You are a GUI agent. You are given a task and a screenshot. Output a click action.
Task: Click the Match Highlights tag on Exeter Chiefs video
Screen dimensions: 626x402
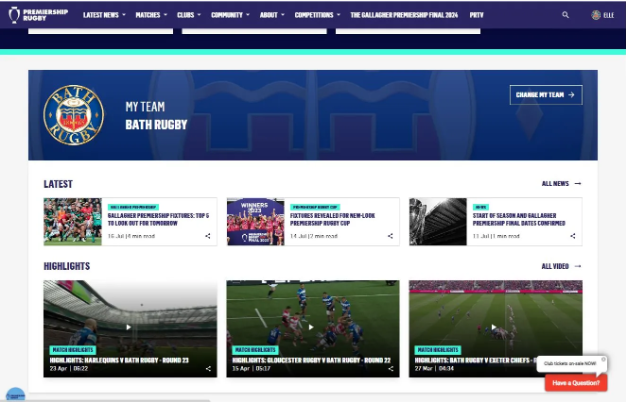(x=438, y=350)
